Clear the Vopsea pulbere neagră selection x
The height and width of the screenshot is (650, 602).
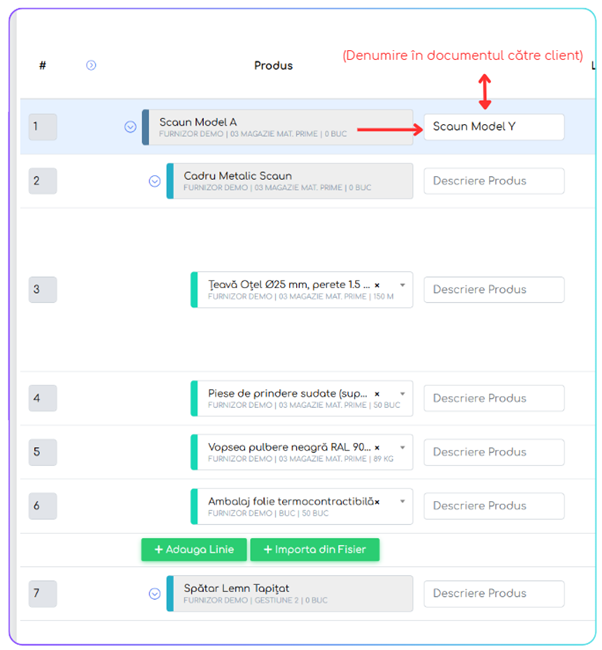click(x=377, y=448)
